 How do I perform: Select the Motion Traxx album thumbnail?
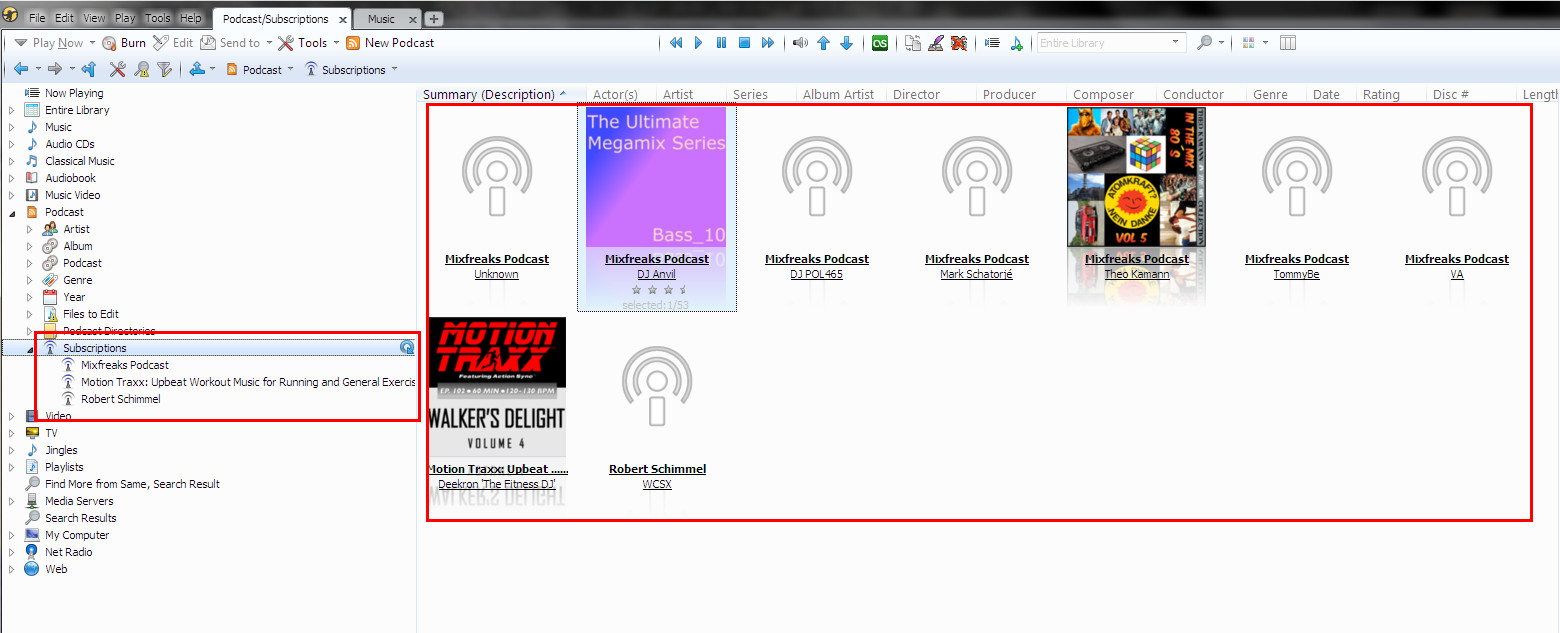click(497, 387)
